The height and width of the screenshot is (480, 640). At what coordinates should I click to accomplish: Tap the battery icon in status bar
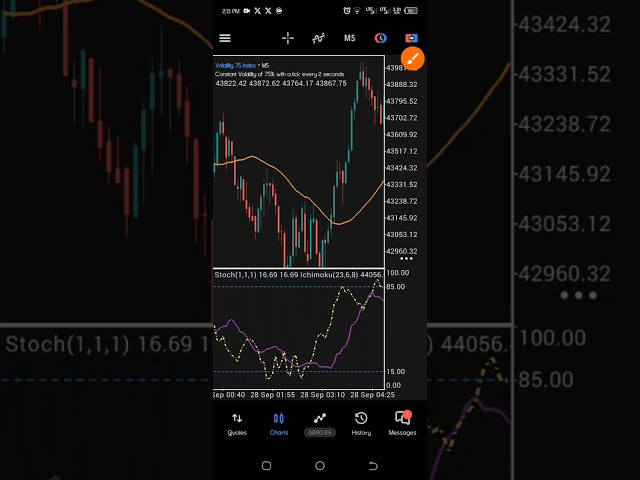click(411, 11)
